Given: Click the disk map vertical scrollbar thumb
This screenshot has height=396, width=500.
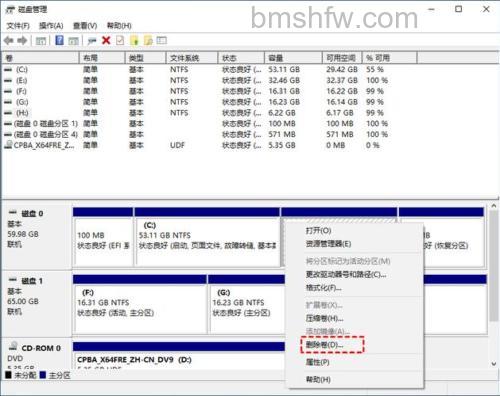Looking at the screenshot, I should pos(494,266).
